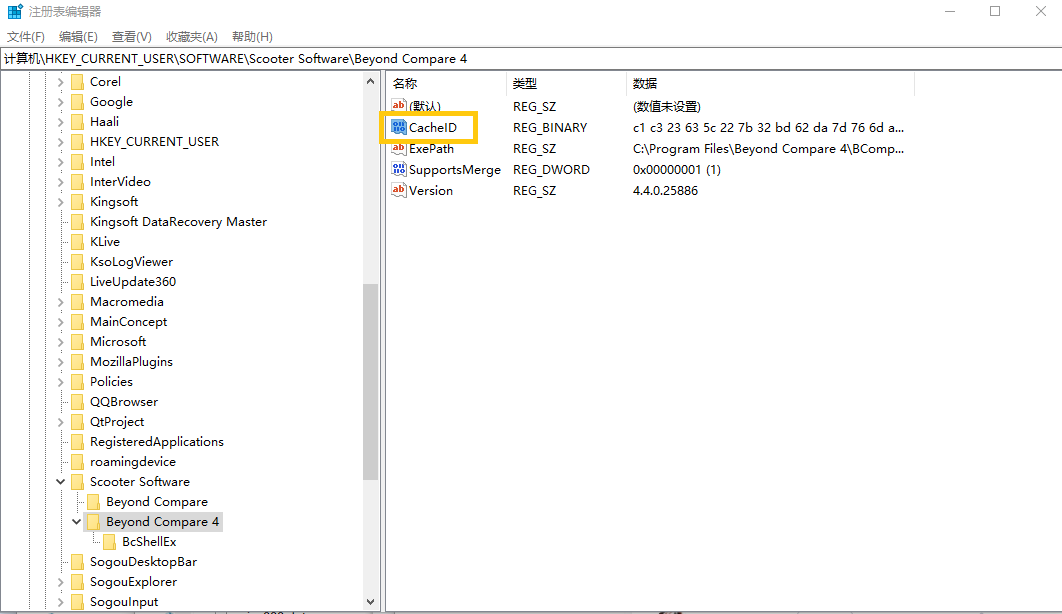1062x614 pixels.
Task: Click the Google folder icon
Action: point(78,102)
